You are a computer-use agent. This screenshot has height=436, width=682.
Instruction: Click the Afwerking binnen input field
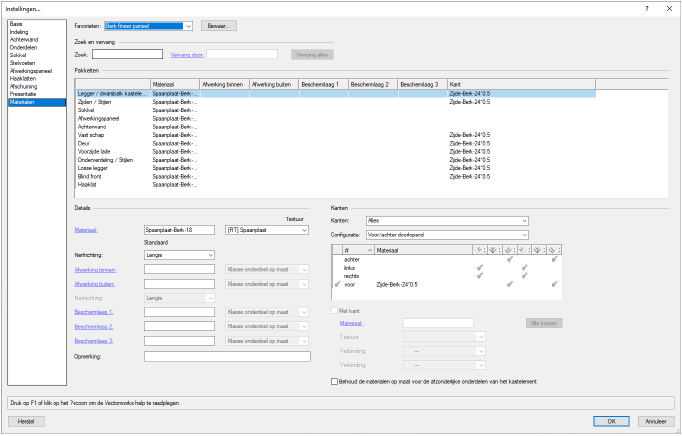pos(179,270)
